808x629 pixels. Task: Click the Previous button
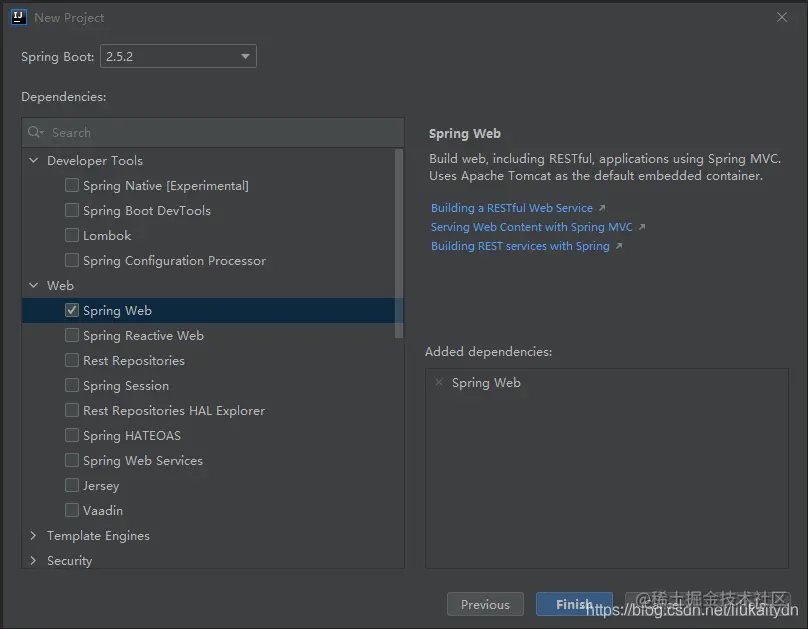485,604
